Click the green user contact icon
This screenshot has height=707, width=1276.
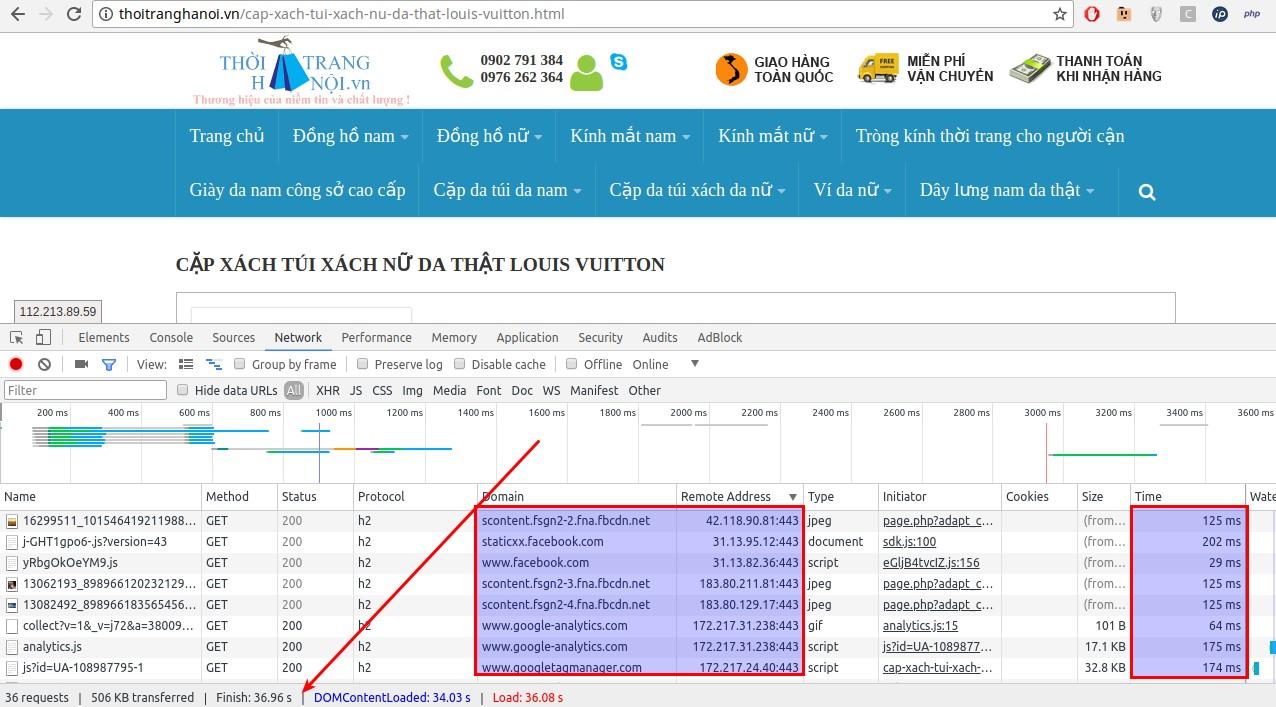click(x=587, y=73)
